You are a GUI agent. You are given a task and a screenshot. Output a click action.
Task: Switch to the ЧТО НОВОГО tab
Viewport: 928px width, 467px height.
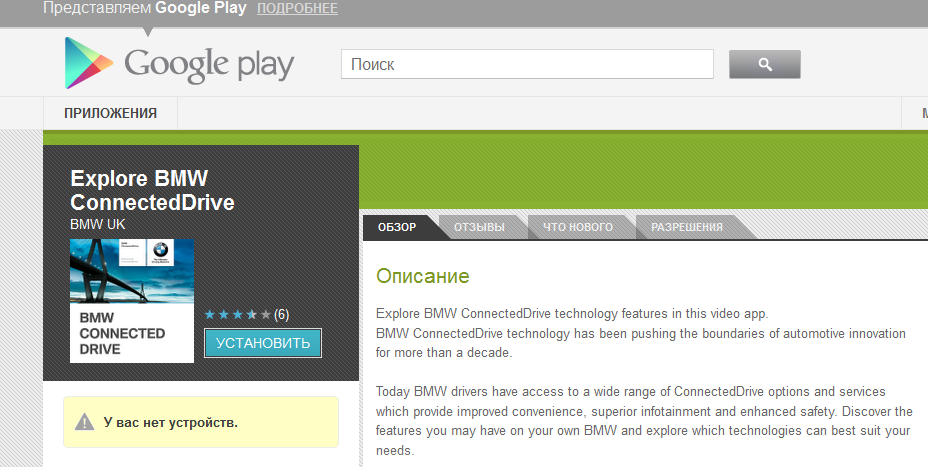click(578, 227)
